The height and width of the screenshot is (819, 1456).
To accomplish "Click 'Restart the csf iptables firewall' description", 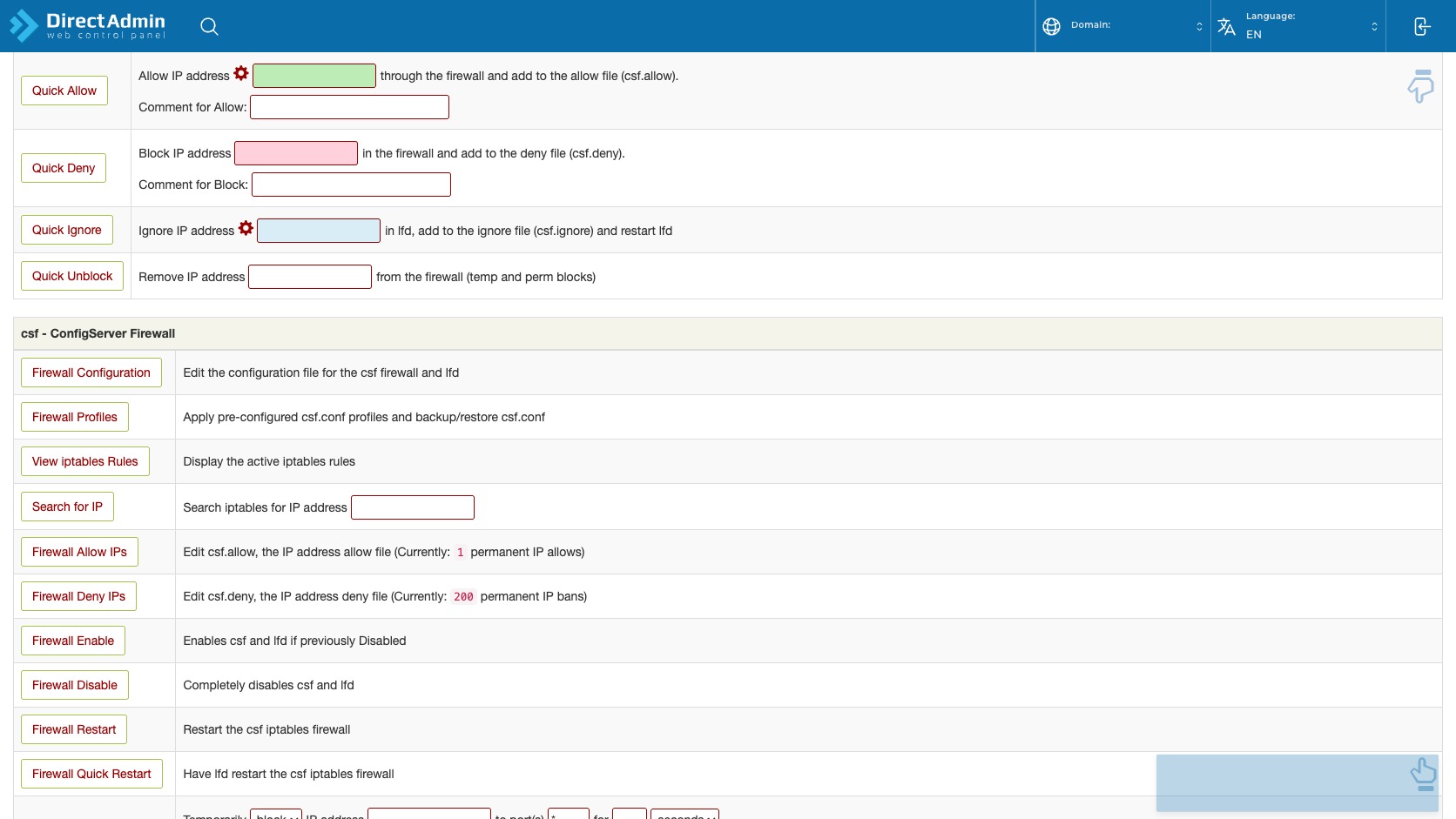I will [266, 729].
